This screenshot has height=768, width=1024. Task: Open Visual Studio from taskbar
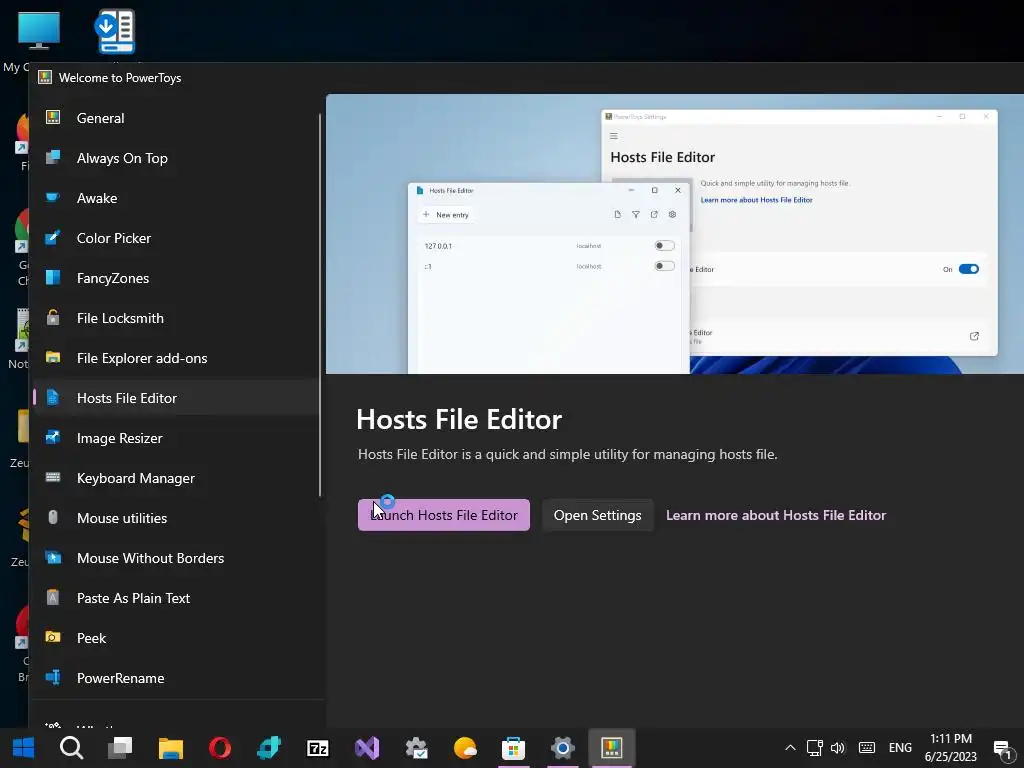point(366,748)
